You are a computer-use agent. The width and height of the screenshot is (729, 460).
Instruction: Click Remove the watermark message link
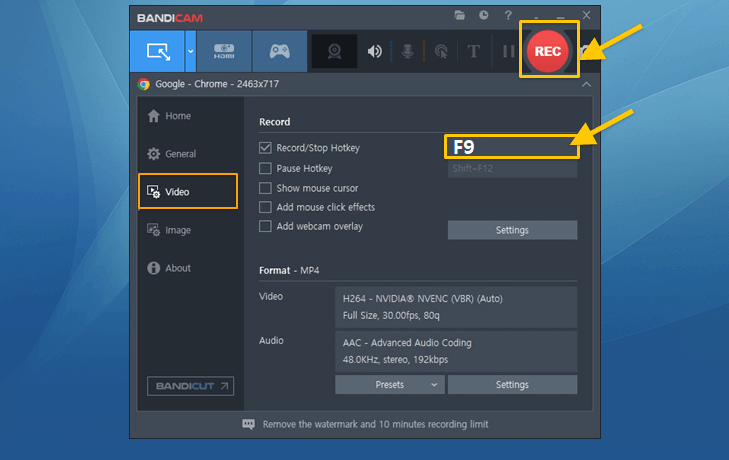tap(375, 424)
